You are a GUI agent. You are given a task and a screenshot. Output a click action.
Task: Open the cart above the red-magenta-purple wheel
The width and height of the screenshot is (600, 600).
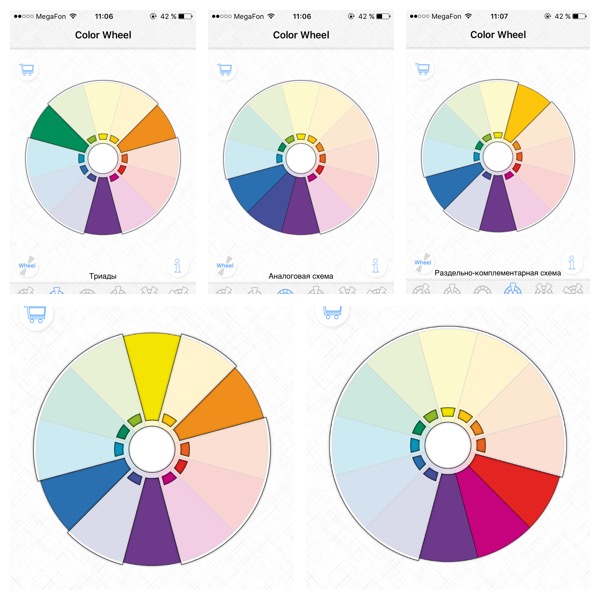pos(331,314)
